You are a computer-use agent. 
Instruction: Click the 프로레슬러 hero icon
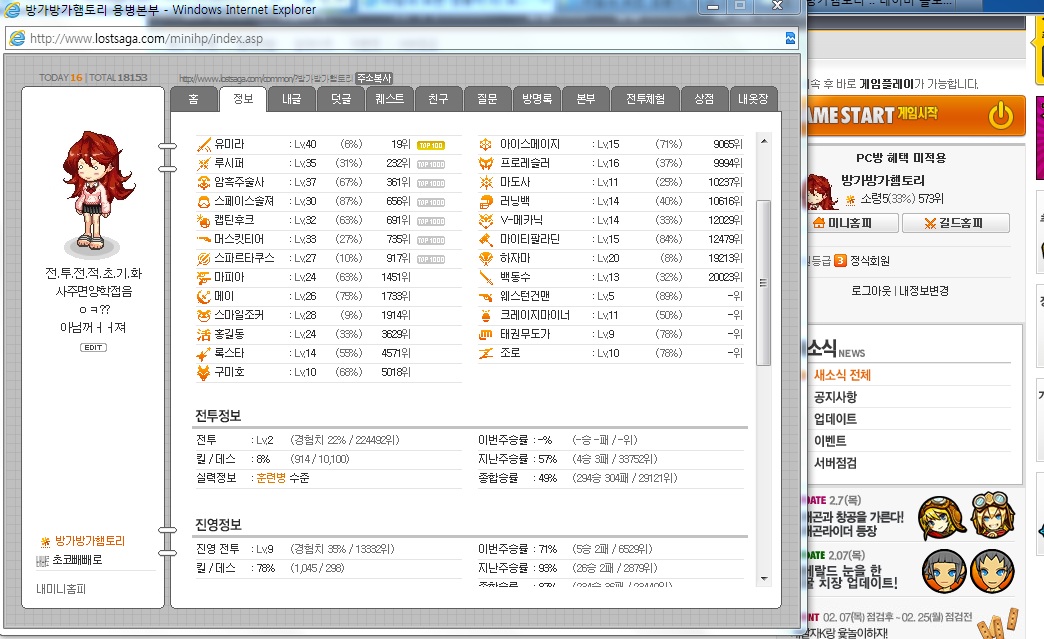[486, 163]
